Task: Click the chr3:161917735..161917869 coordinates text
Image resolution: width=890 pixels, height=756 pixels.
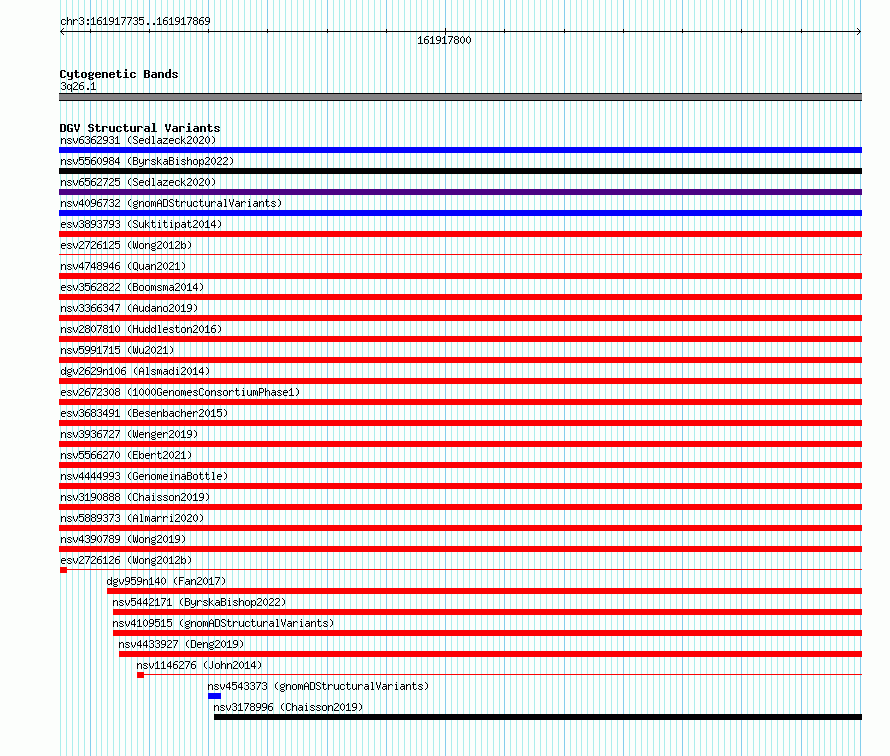Action: click(x=135, y=21)
